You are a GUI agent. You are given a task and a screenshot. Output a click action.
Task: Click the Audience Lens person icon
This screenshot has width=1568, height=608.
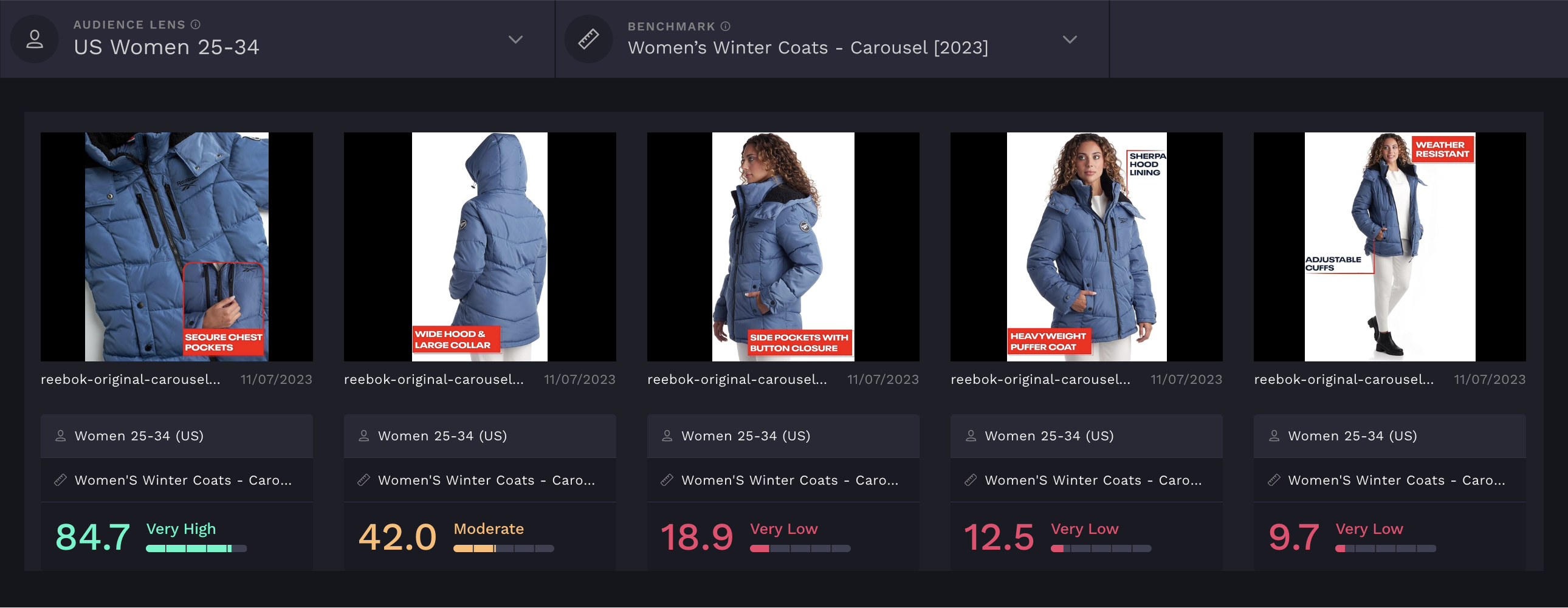click(35, 39)
